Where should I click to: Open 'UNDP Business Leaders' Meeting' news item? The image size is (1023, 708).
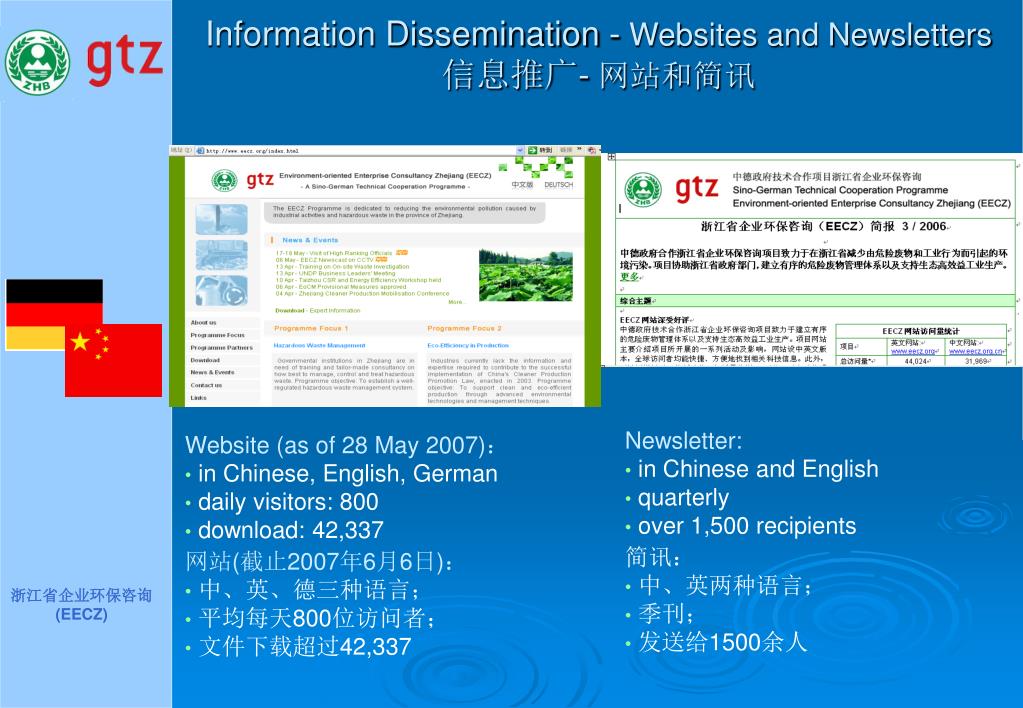(335, 273)
